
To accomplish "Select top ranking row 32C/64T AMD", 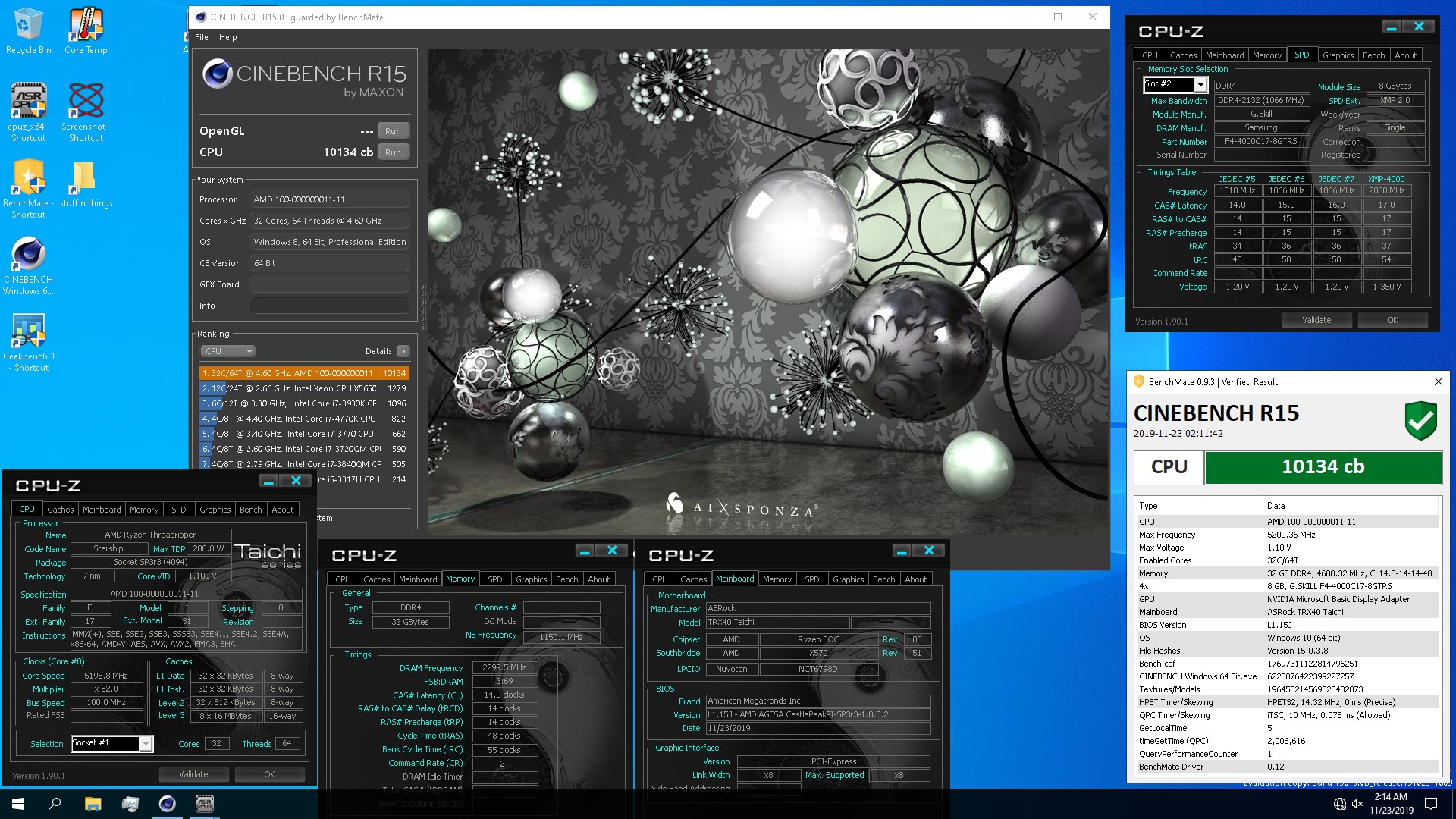I will pos(304,373).
